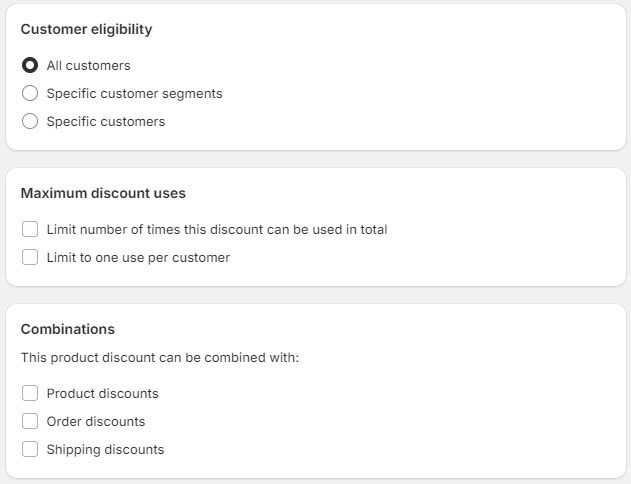
Task: Click 'Limit to one use per customer' text
Action: click(138, 258)
